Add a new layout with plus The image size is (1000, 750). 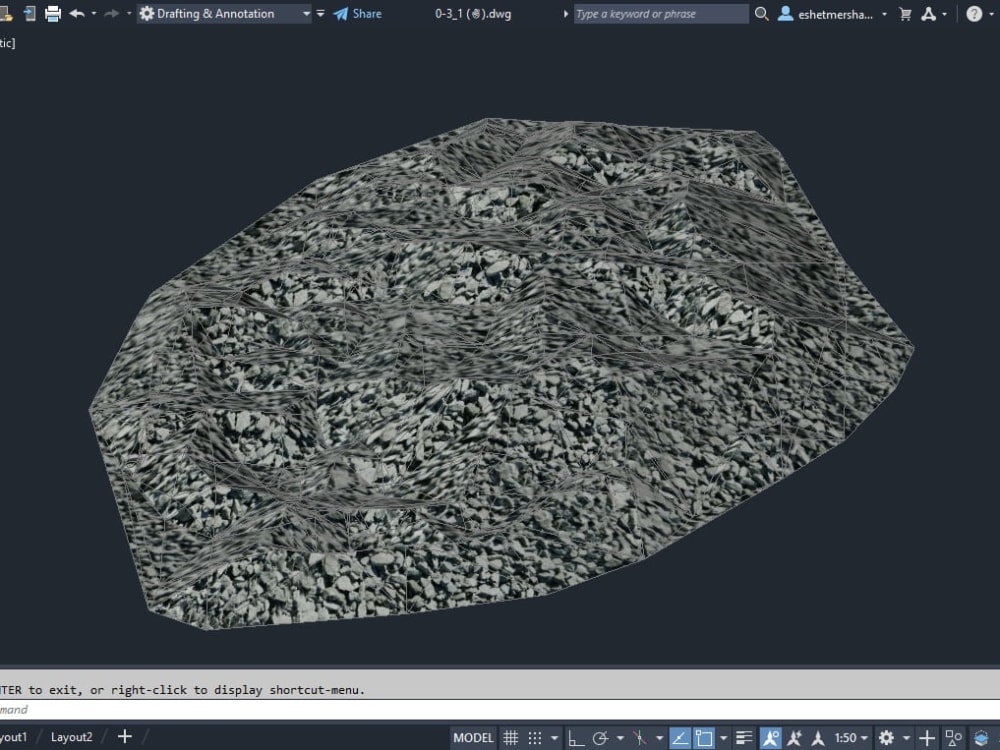[125, 737]
